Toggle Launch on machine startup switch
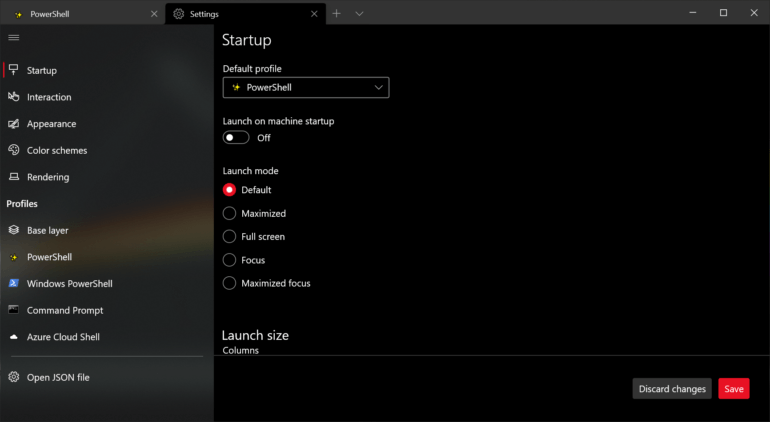 [x=236, y=138]
